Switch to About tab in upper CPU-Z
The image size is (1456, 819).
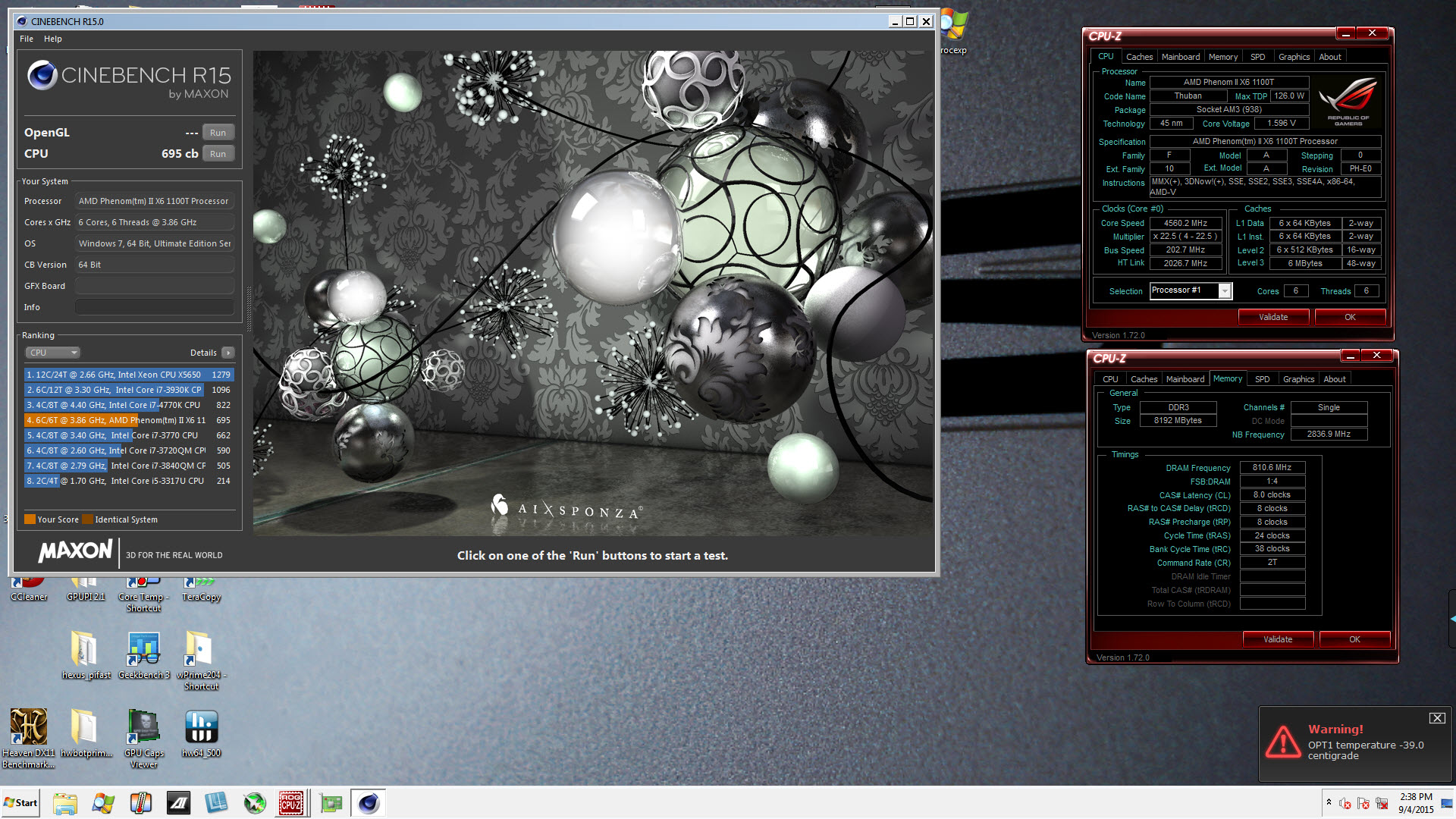tap(1330, 57)
